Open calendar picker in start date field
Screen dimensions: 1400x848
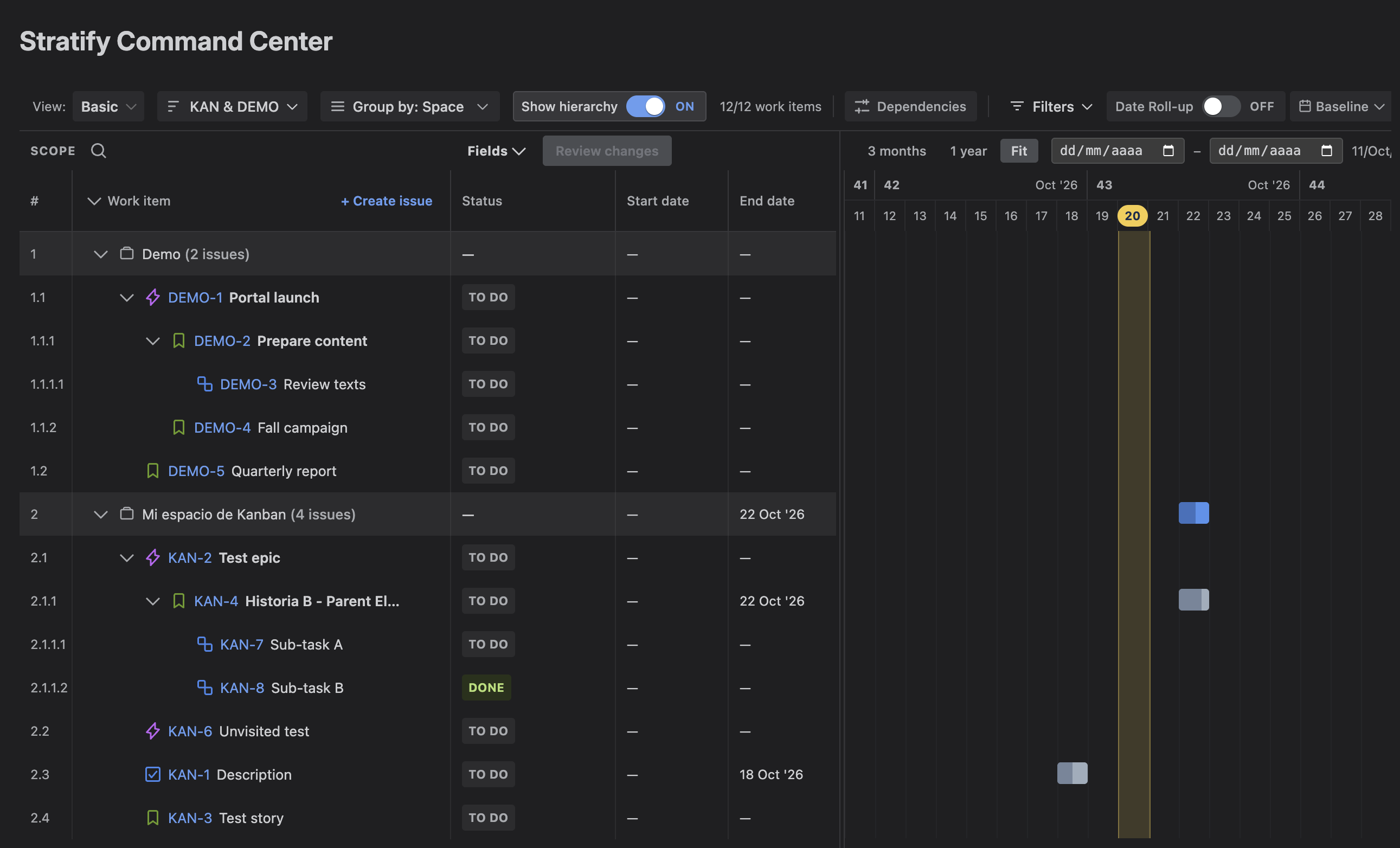point(1168,151)
